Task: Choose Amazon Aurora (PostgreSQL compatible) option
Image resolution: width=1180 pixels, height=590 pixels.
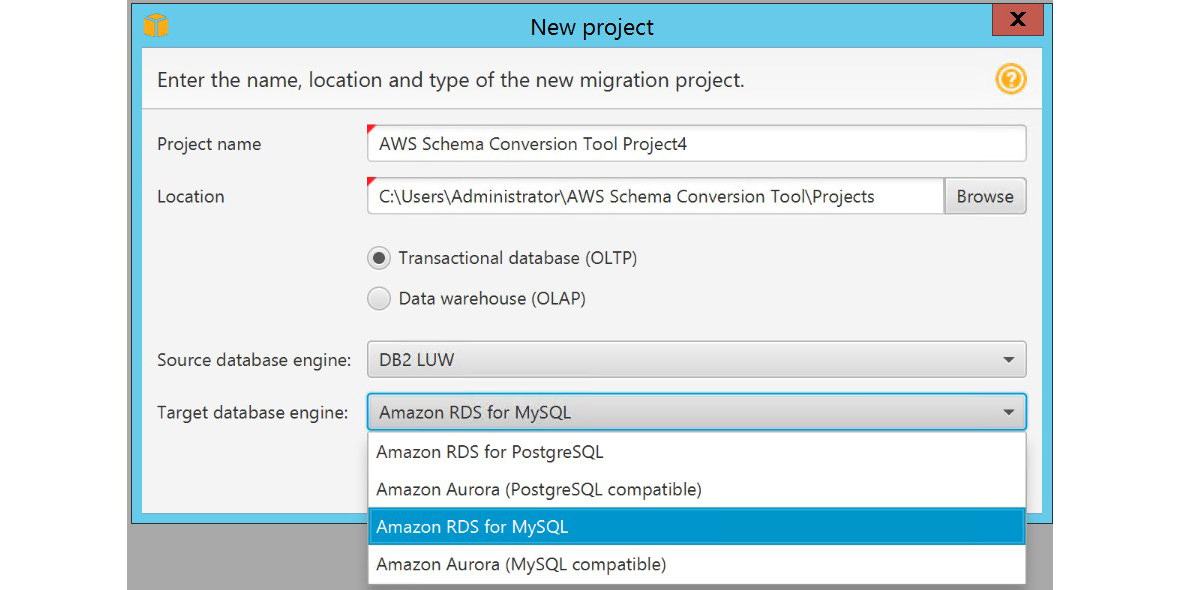Action: click(x=538, y=489)
